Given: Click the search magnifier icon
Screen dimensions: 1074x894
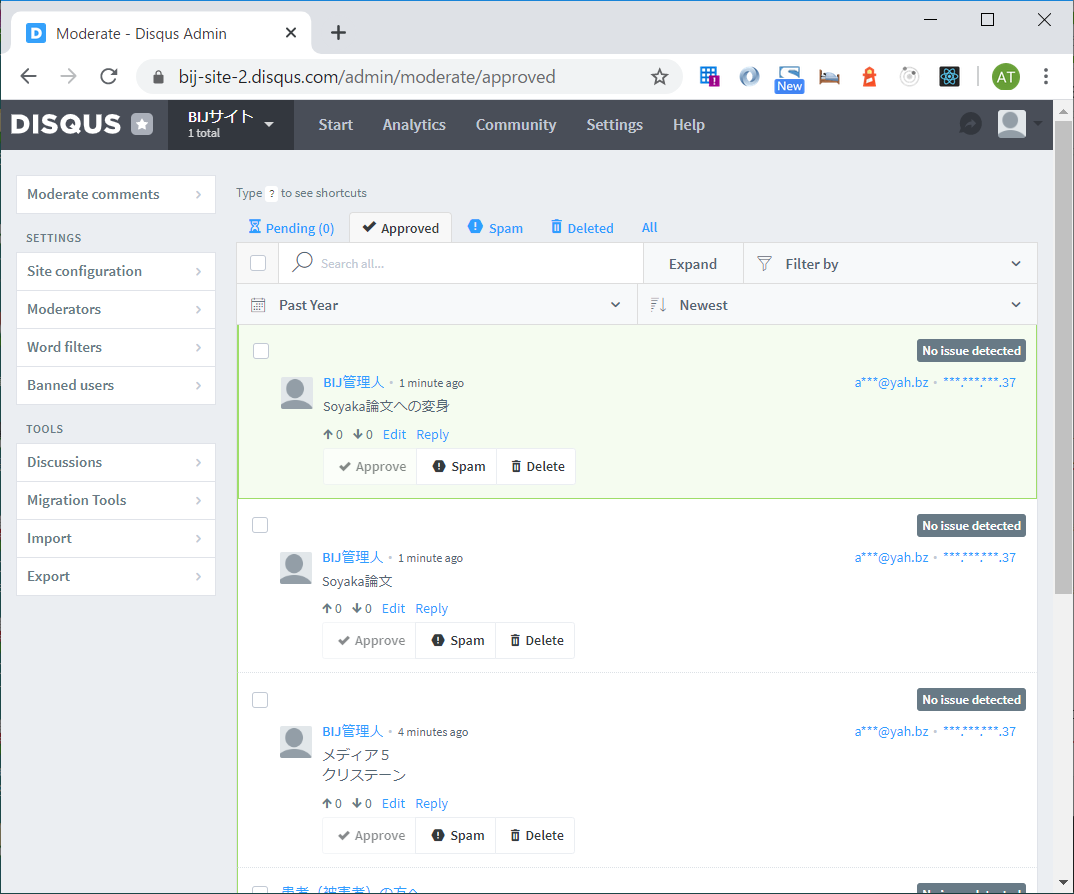Looking at the screenshot, I should 302,263.
